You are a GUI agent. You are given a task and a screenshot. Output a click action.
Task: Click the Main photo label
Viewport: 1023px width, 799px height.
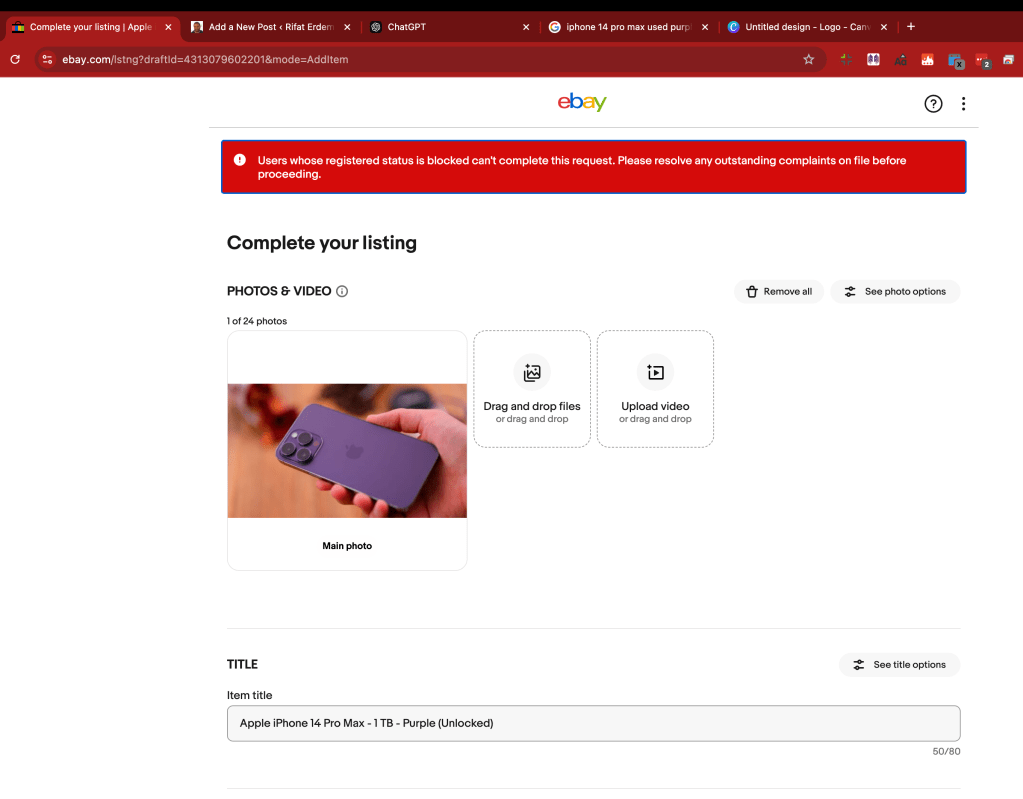pyautogui.click(x=347, y=546)
